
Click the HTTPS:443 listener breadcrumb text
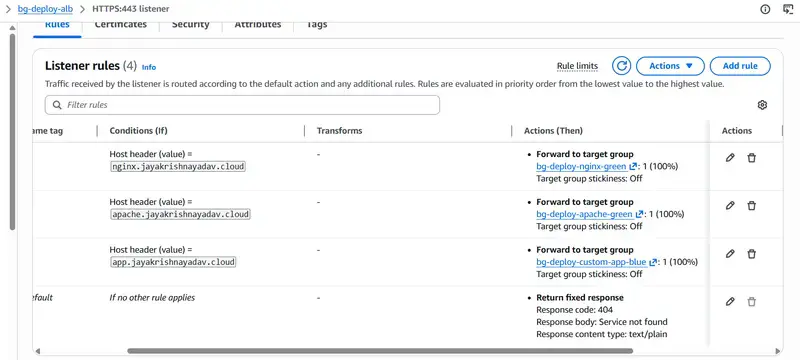tap(131, 9)
